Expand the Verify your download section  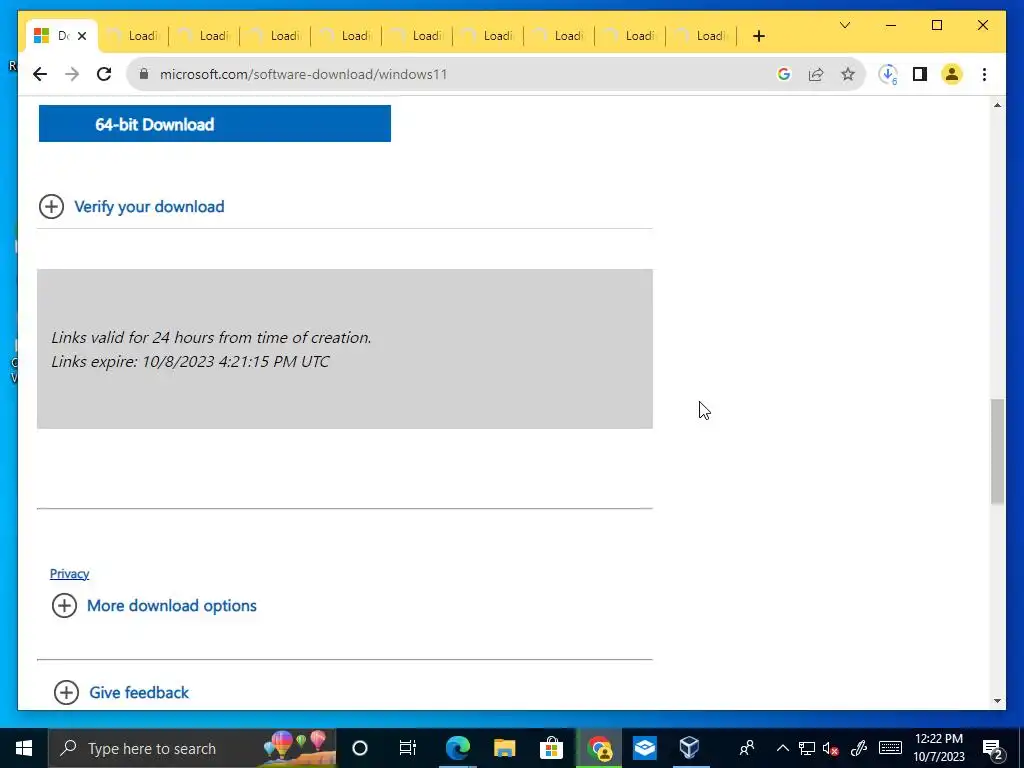coord(132,207)
